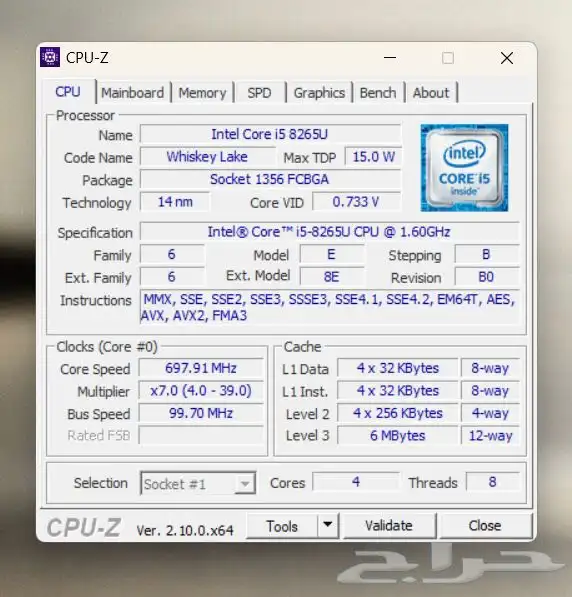Click the Ext. Family value 6
Image resolution: width=572 pixels, height=597 pixels.
tap(172, 277)
